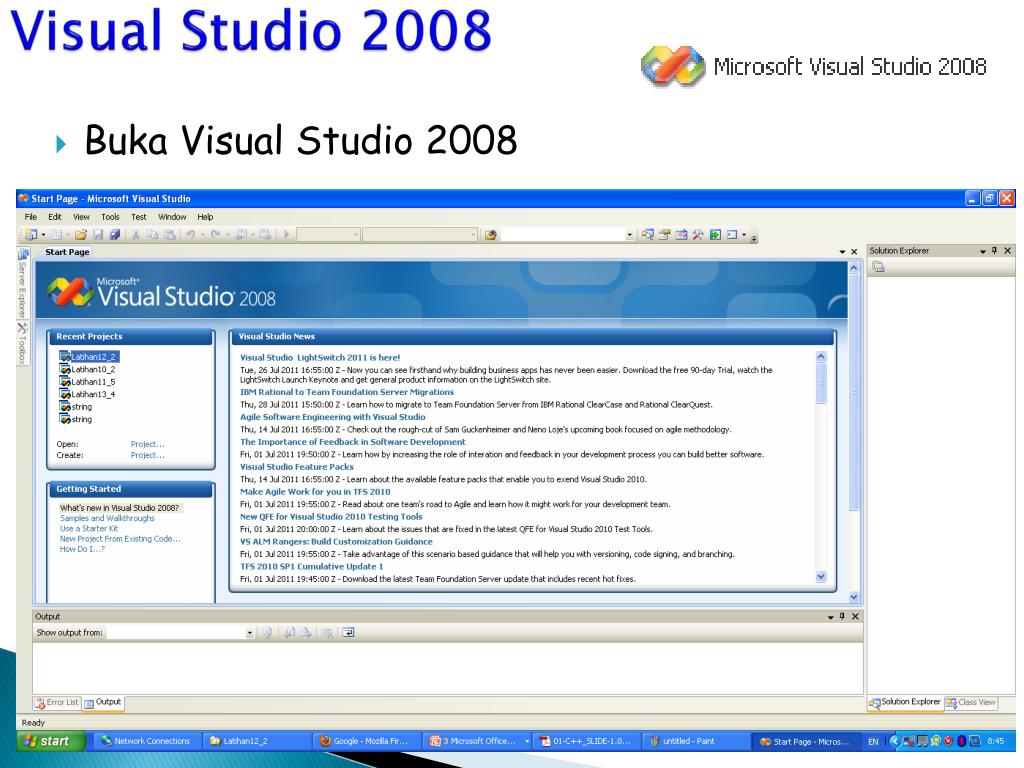1024x768 pixels.
Task: Expand the Find combo box dropdown
Action: point(630,235)
